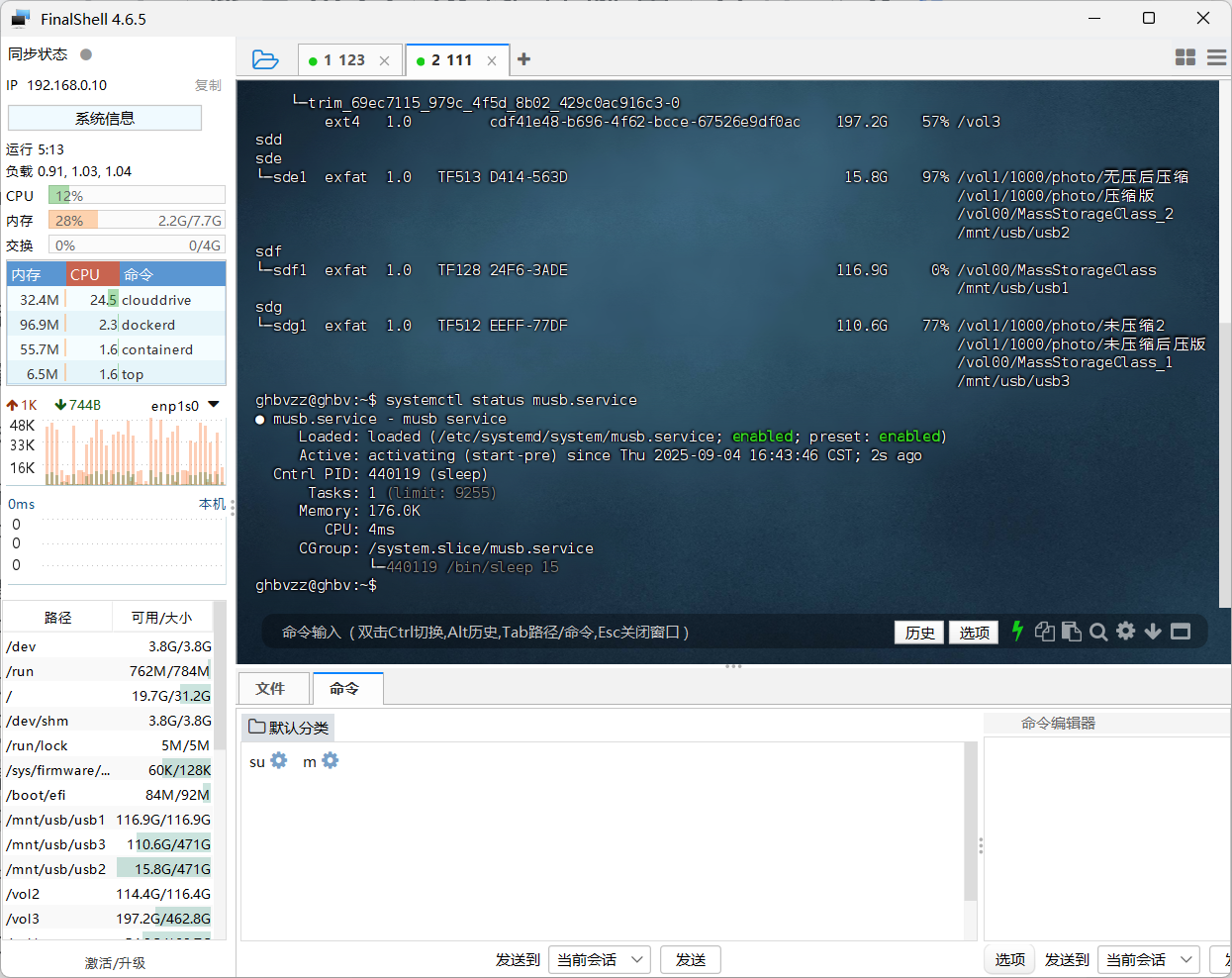Edit the 'su' command via its gear icon

pos(279,760)
